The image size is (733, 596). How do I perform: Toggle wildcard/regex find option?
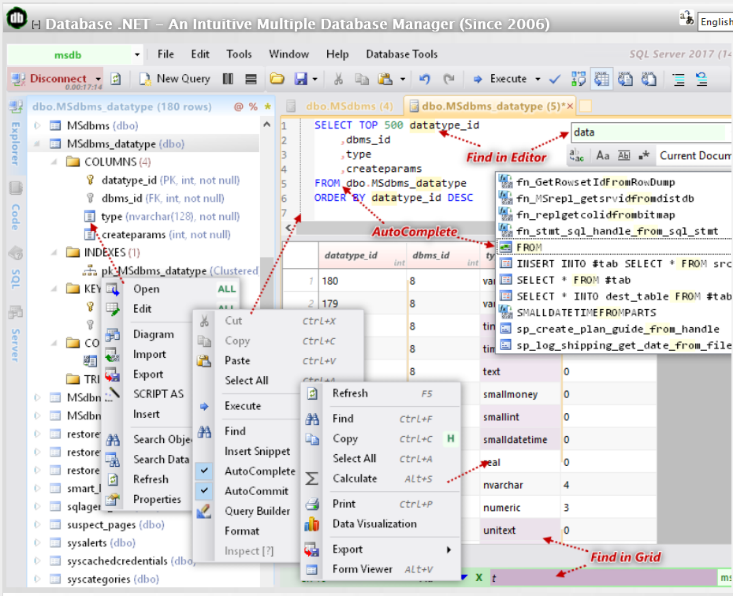coord(644,155)
